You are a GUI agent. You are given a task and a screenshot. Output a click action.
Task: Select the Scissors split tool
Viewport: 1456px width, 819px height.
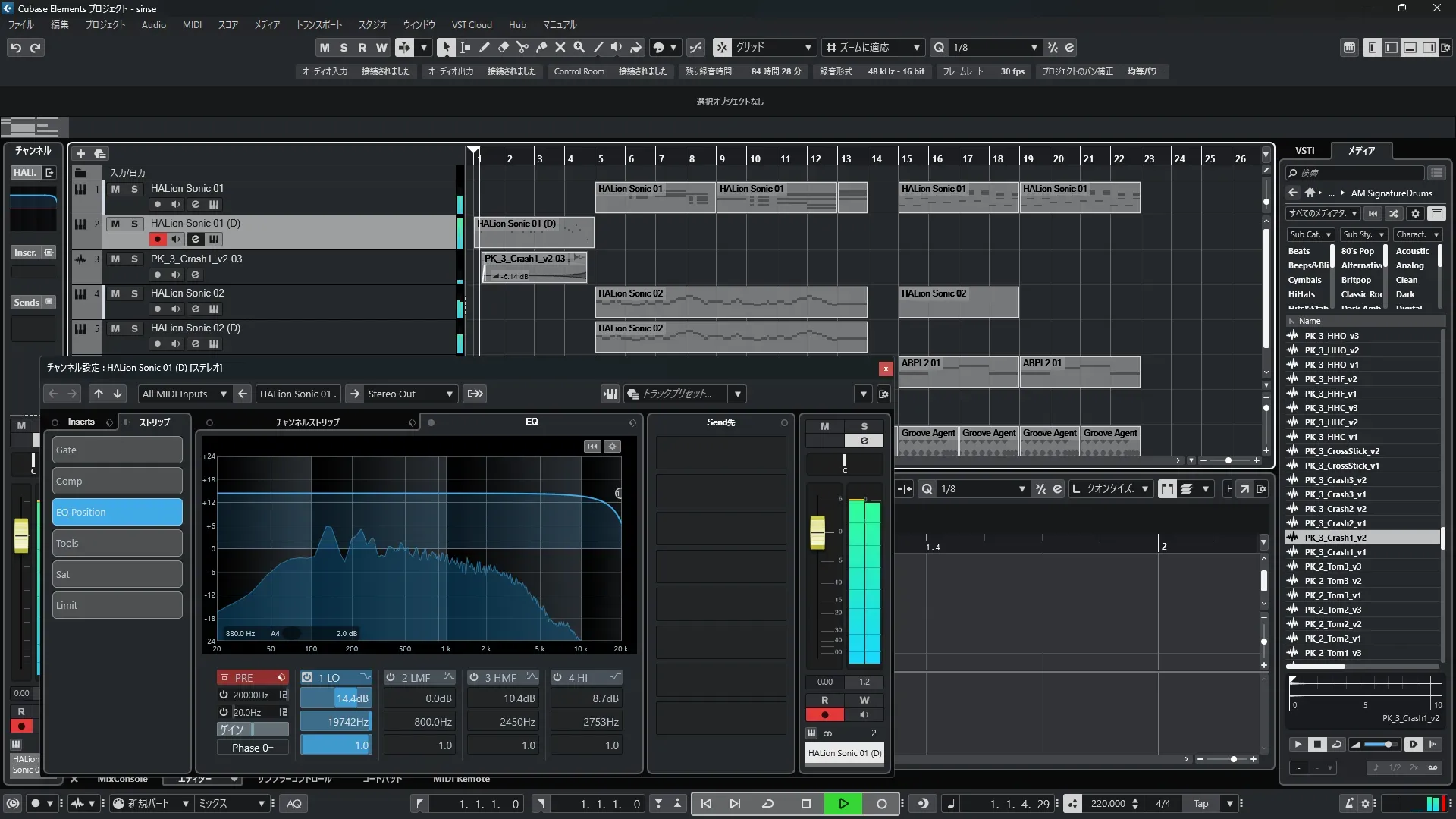point(522,47)
